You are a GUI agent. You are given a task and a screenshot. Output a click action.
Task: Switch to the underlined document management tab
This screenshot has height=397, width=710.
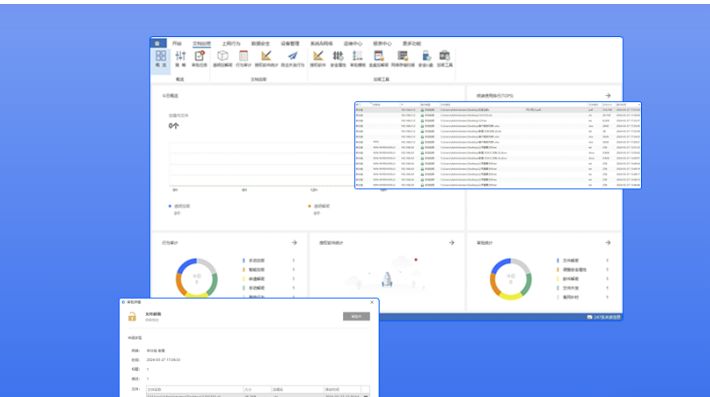[x=201, y=43]
